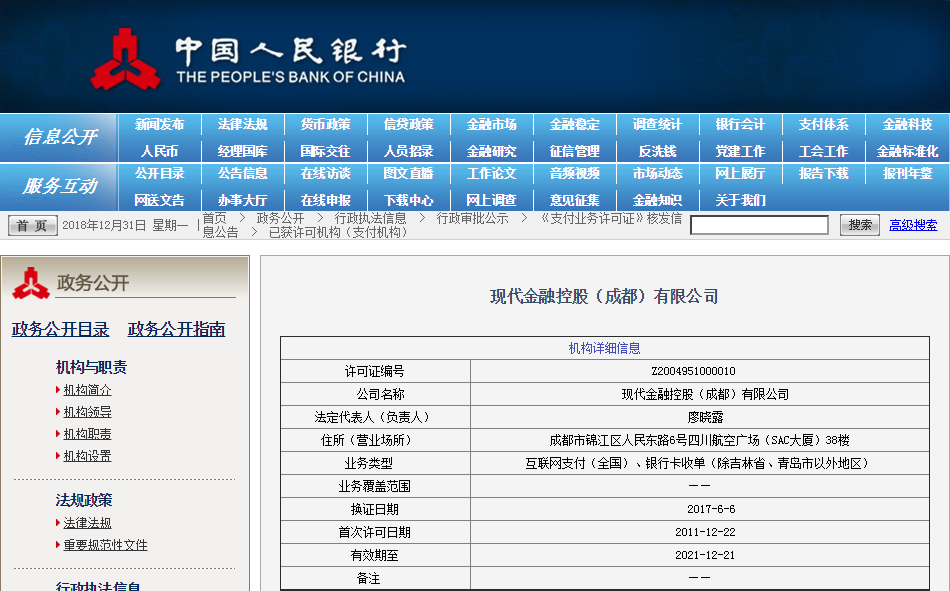Image resolution: width=950 pixels, height=591 pixels.
Task: Click the 搜索 search button
Action: [858, 225]
